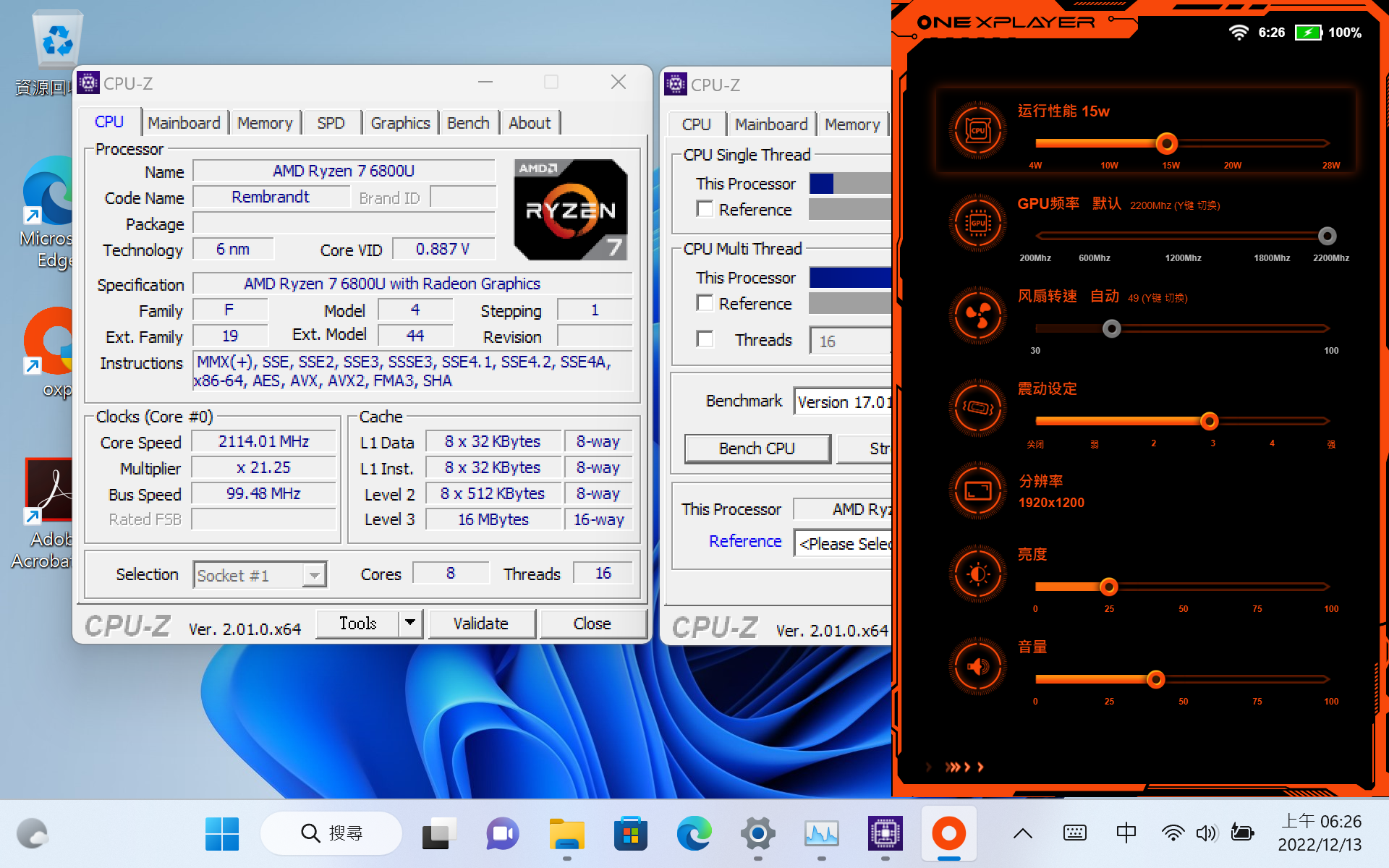Viewport: 1389px width, 868px height.
Task: Open the Benchmark version dropdown
Action: tap(843, 401)
